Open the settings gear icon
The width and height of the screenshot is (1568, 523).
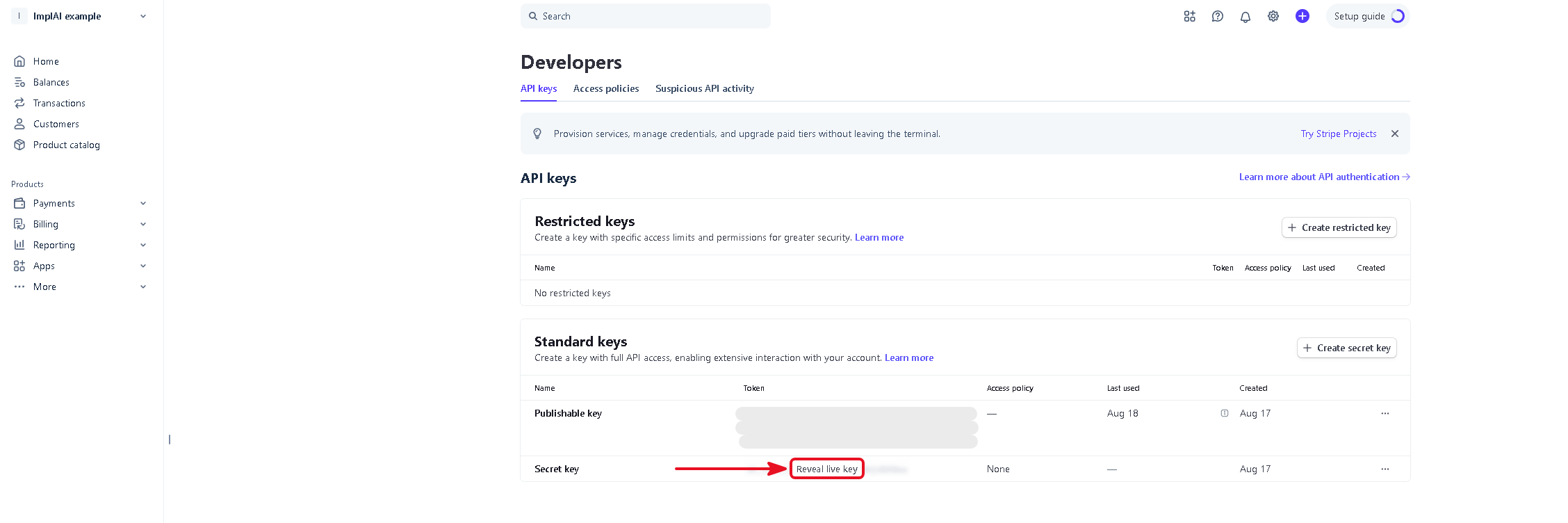(x=1273, y=16)
